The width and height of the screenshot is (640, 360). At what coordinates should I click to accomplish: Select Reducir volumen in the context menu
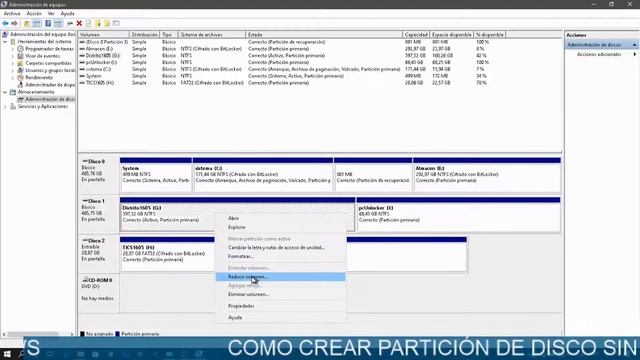280,277
